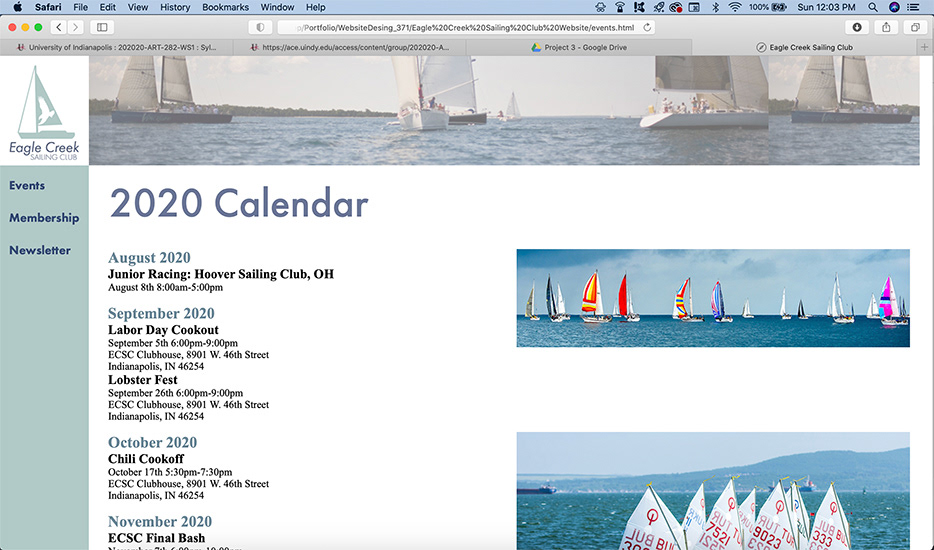Open the Membership page link
The width and height of the screenshot is (934, 550).
pyautogui.click(x=44, y=217)
